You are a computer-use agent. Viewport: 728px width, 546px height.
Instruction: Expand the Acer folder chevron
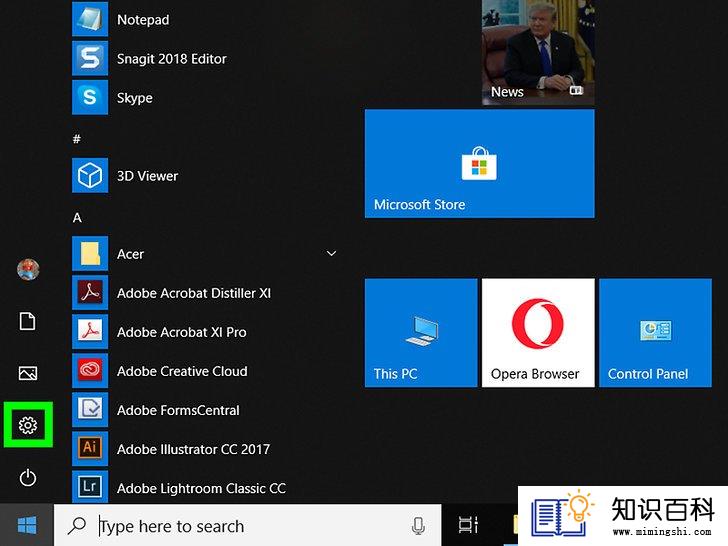[332, 254]
